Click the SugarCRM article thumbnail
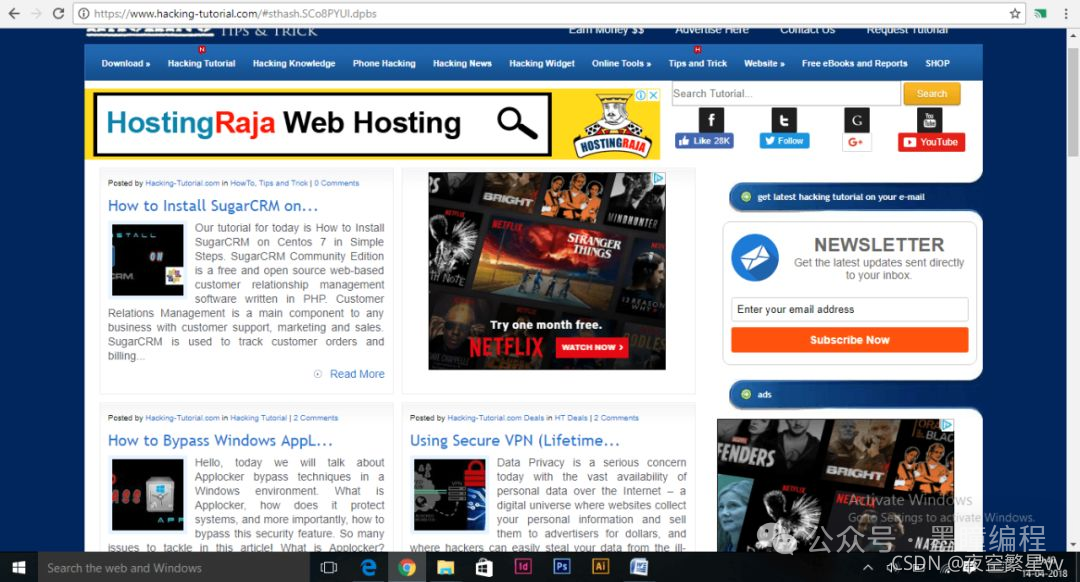The height and width of the screenshot is (582, 1080). [x=147, y=260]
